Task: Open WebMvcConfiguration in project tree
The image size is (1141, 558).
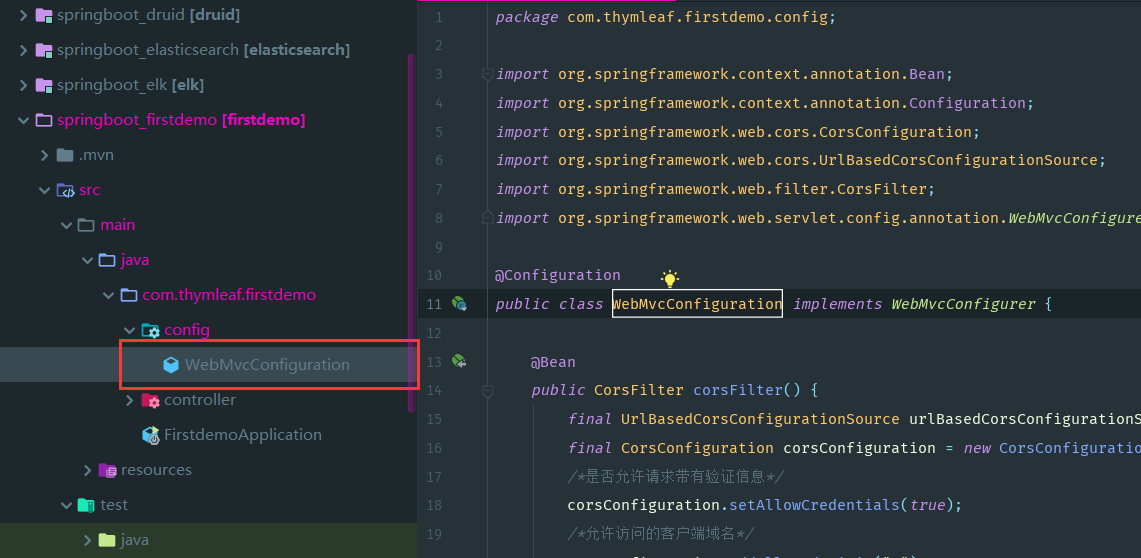Action: [267, 364]
